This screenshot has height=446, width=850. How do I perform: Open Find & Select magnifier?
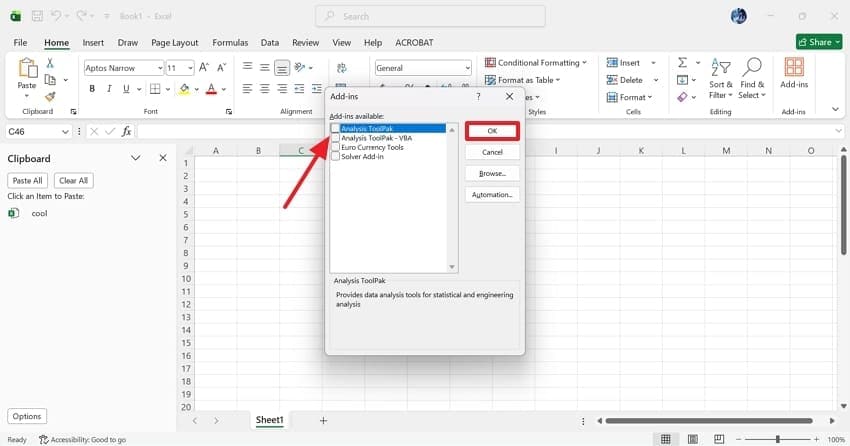752,79
